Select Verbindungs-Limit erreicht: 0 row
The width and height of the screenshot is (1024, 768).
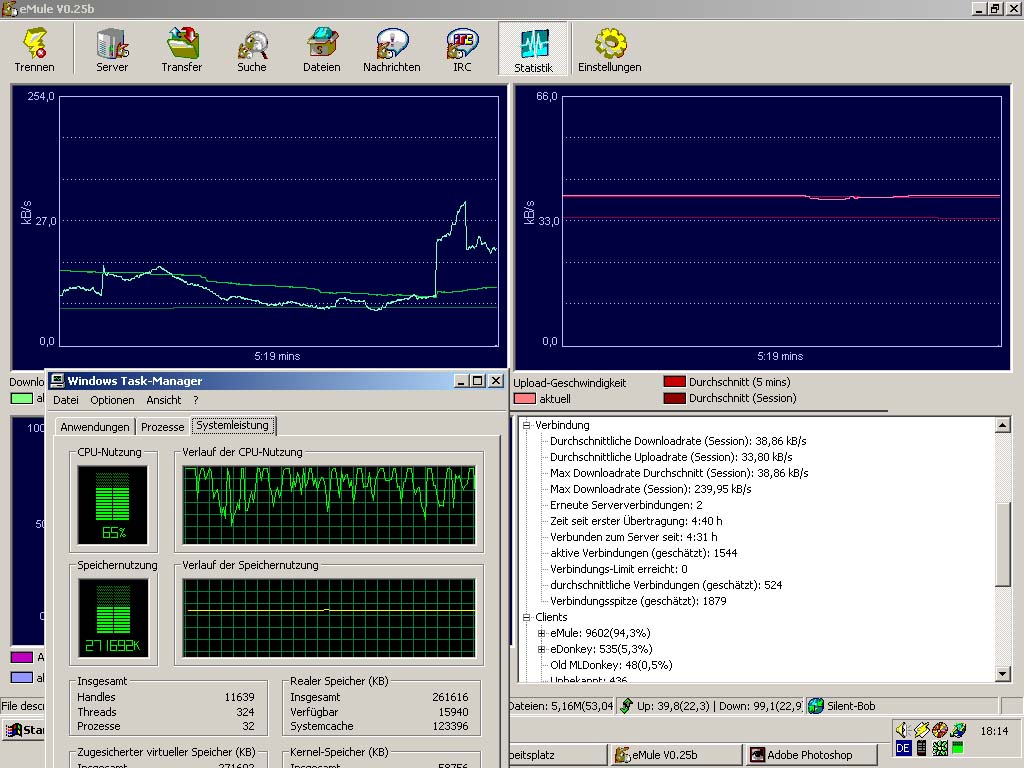[x=618, y=569]
